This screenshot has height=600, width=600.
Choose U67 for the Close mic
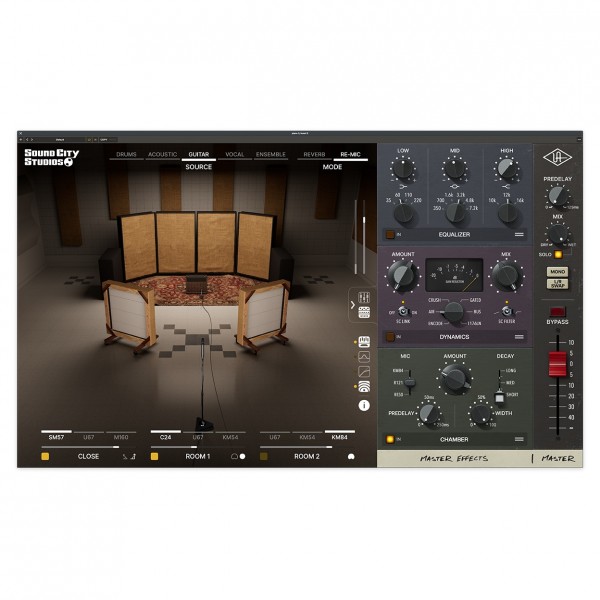(x=89, y=437)
